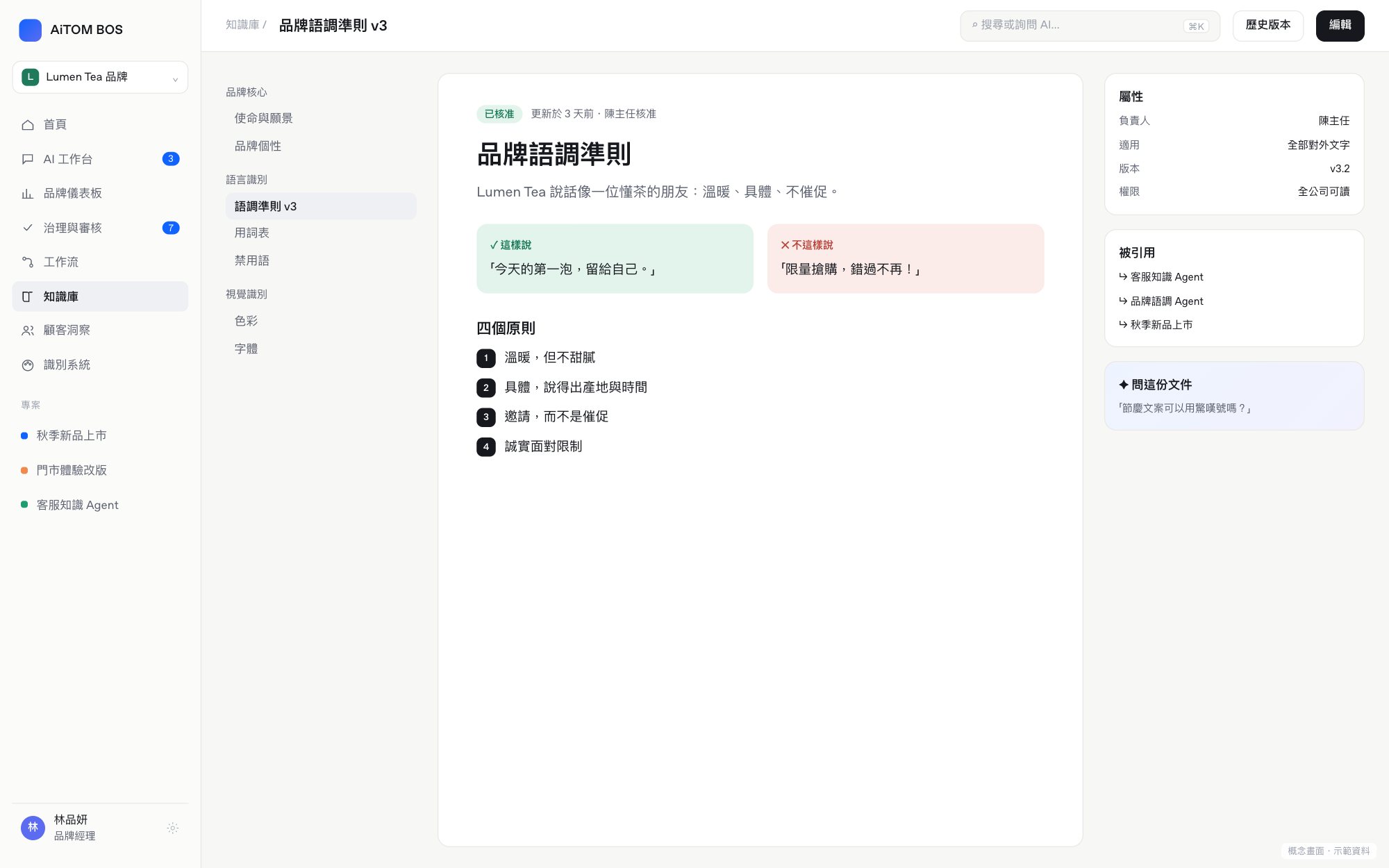
Task: Click number 4 badge for 誠實面對限制
Action: (486, 446)
